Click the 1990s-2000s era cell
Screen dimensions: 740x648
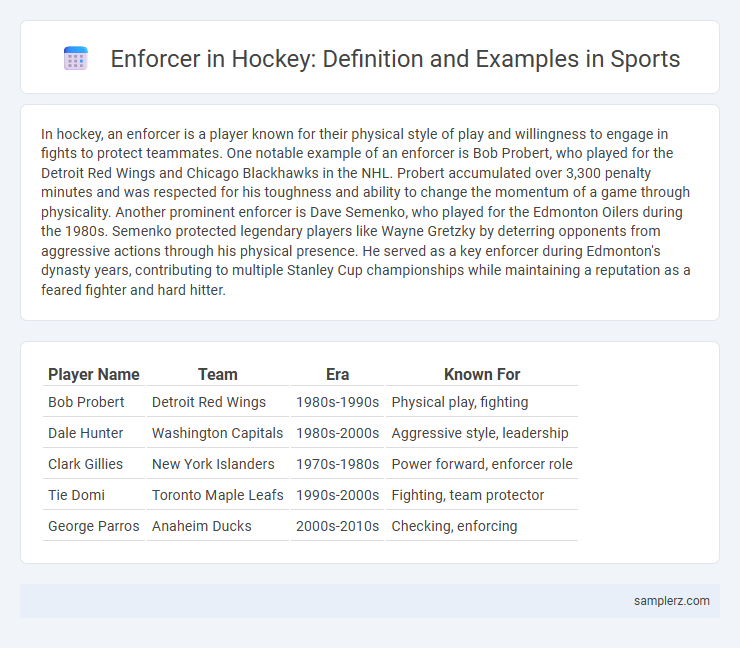[337, 495]
